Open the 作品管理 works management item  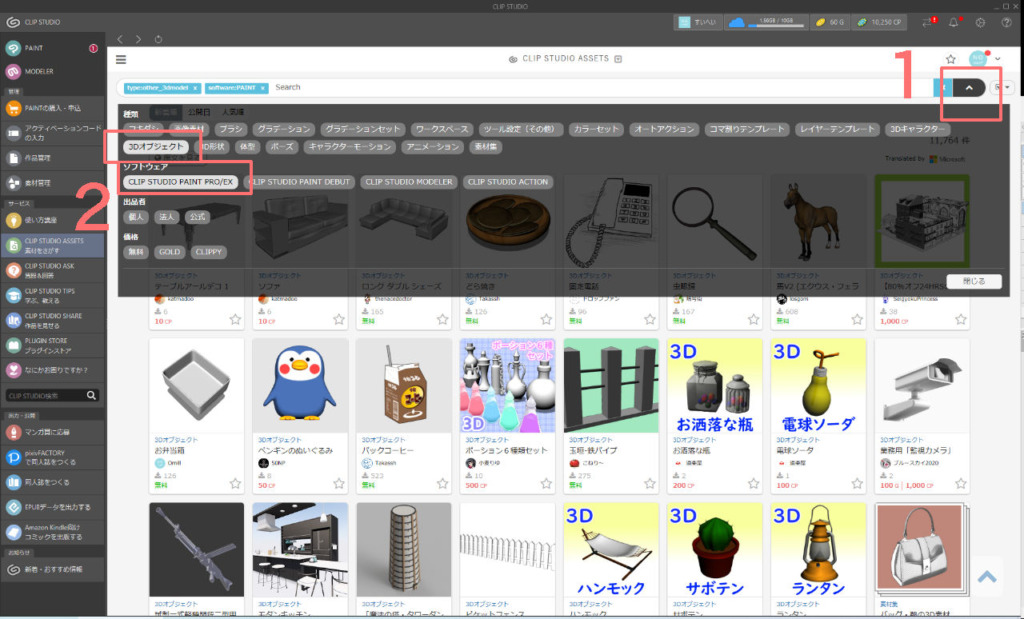[52, 158]
